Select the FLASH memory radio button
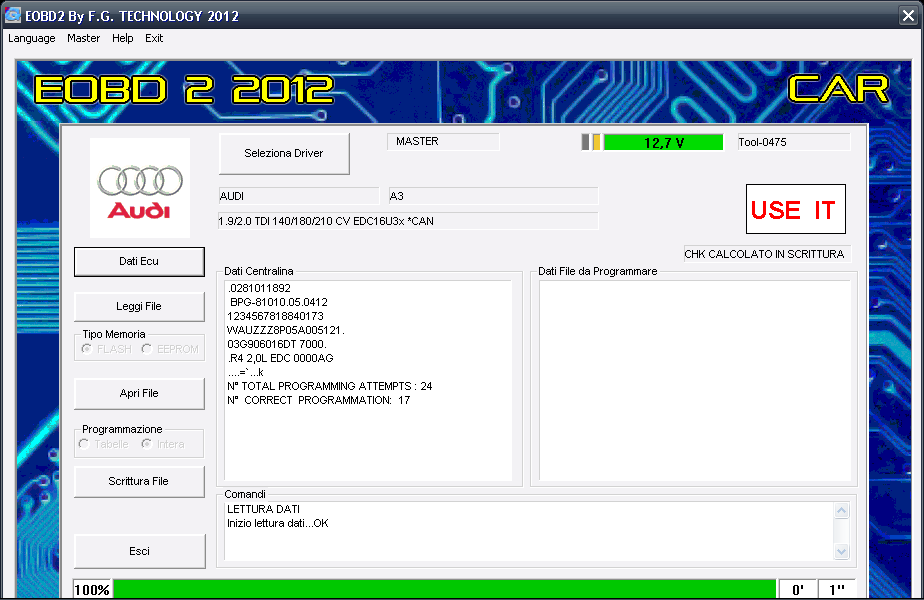The width and height of the screenshot is (924, 600). coord(87,349)
